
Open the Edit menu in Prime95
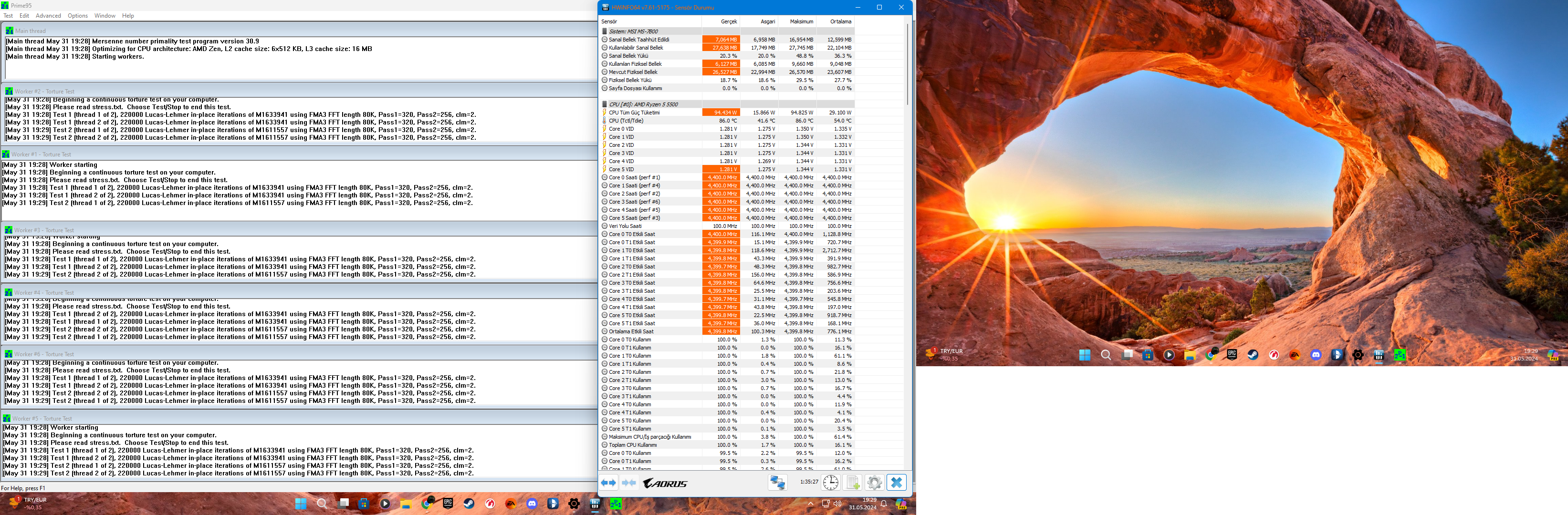(24, 16)
